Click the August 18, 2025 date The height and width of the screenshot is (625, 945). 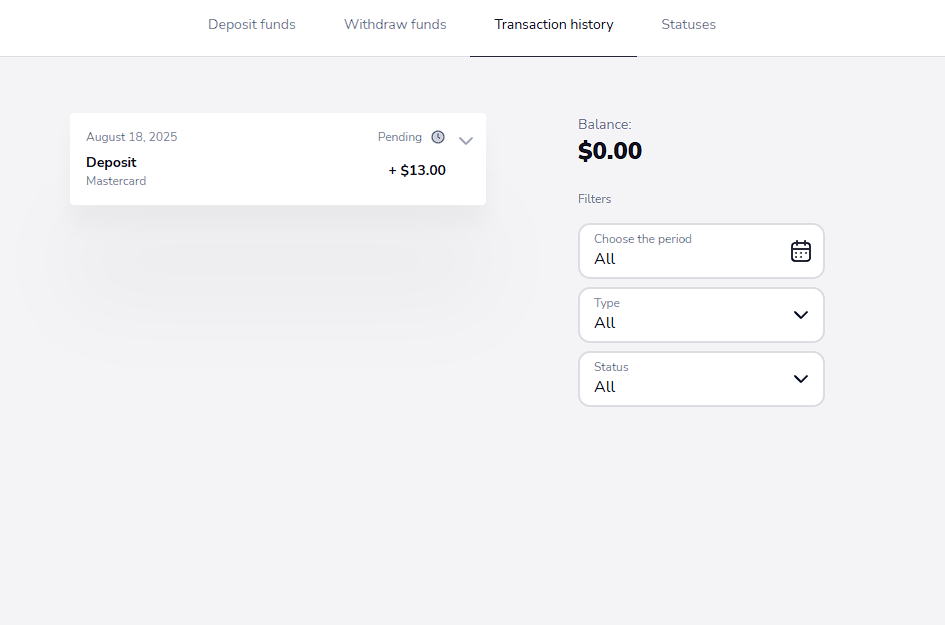click(131, 137)
